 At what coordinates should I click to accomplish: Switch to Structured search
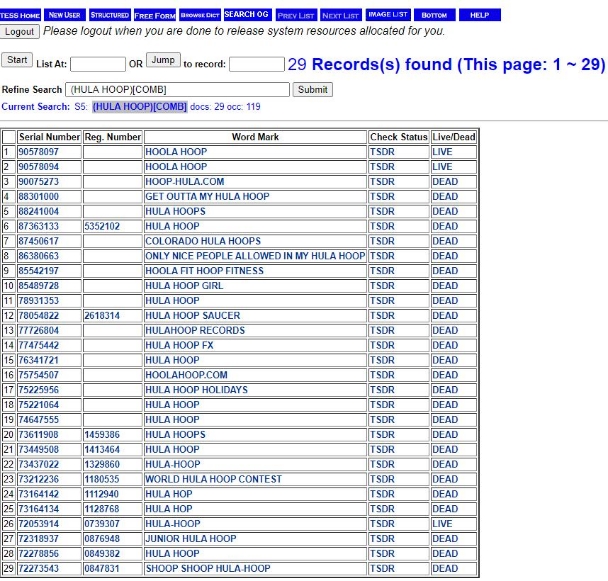109,15
